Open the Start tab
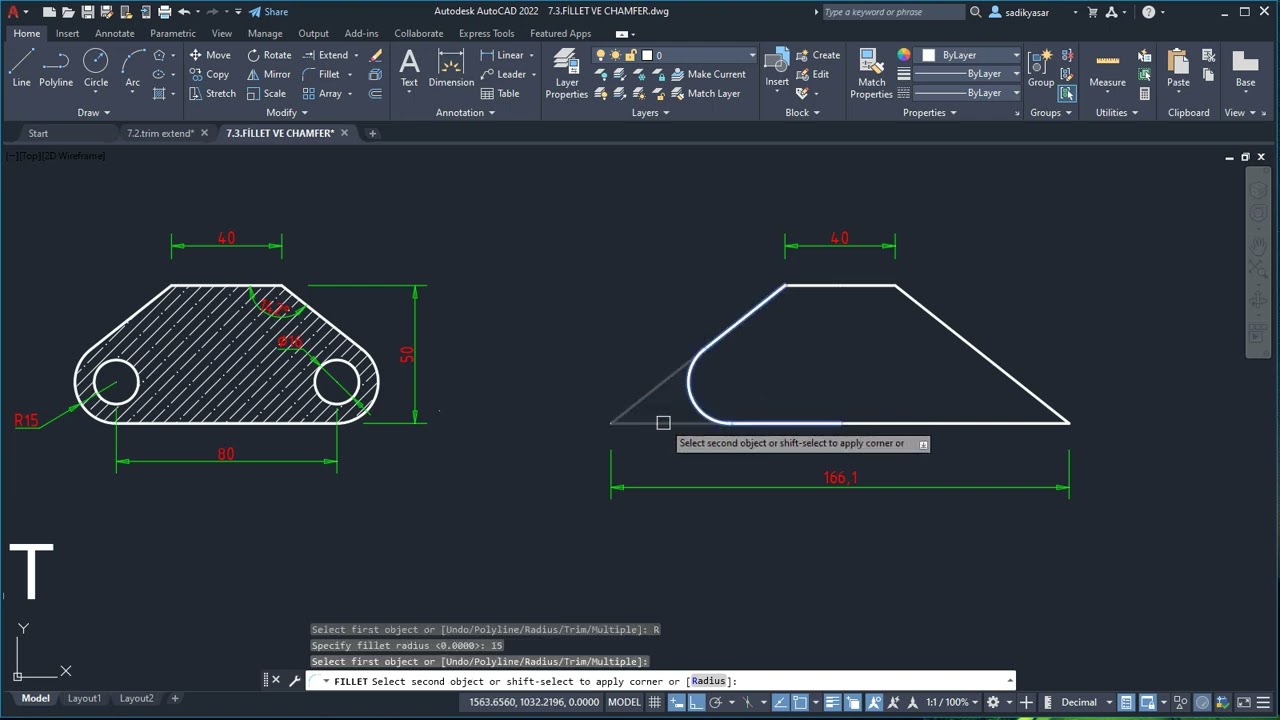This screenshot has width=1280, height=720. point(38,133)
